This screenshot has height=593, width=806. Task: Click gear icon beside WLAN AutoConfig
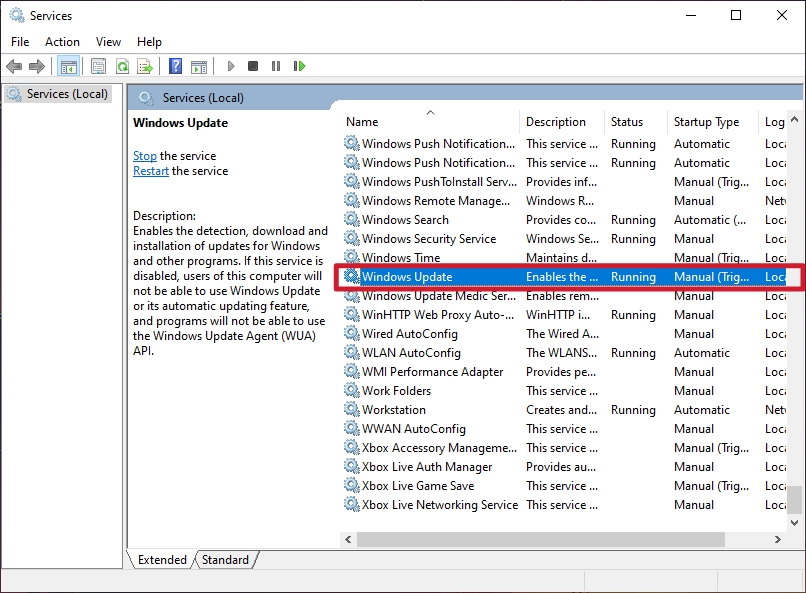351,353
